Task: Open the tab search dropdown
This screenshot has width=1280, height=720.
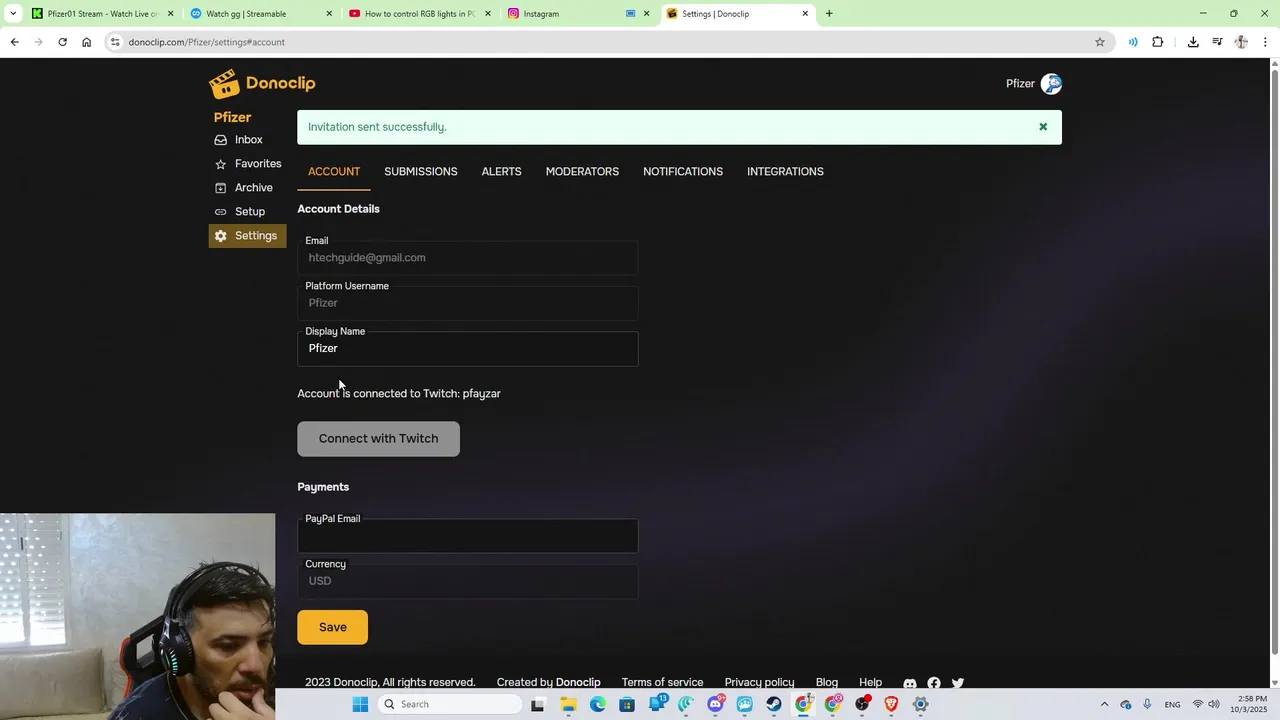Action: [x=13, y=14]
